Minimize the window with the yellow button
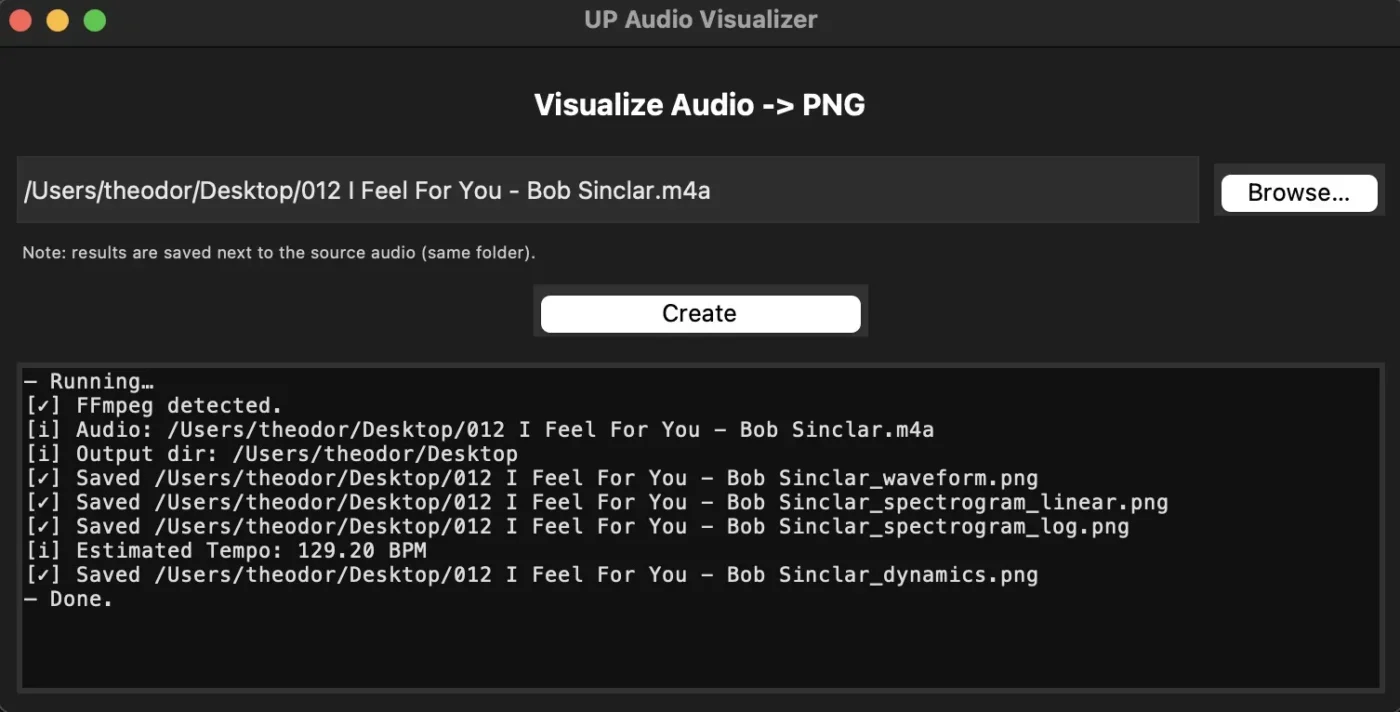The width and height of the screenshot is (1400, 712). pos(57,20)
